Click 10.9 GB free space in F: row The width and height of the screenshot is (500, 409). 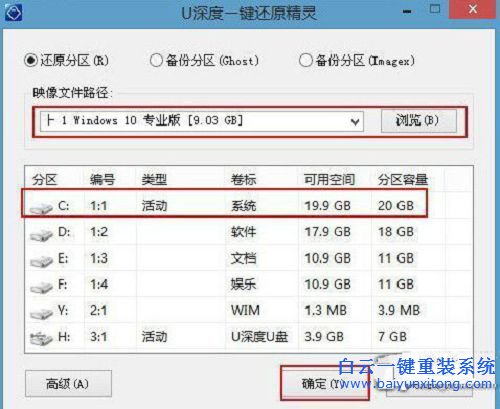click(x=327, y=284)
